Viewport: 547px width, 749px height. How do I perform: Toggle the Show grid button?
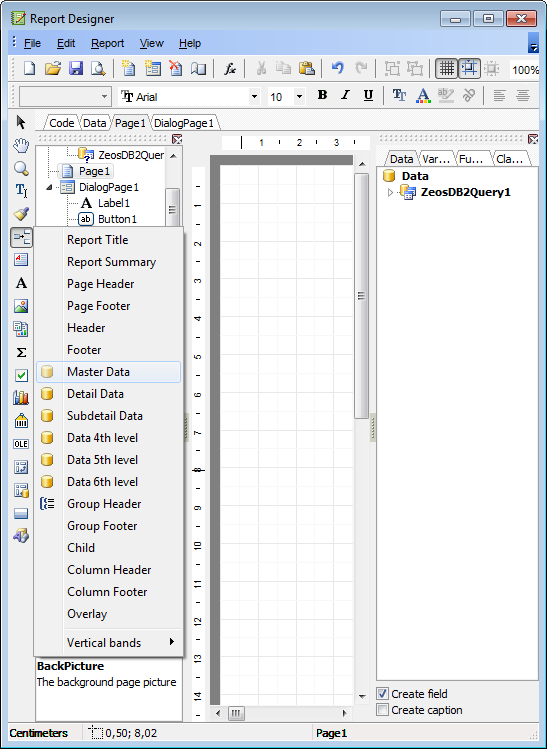[446, 69]
